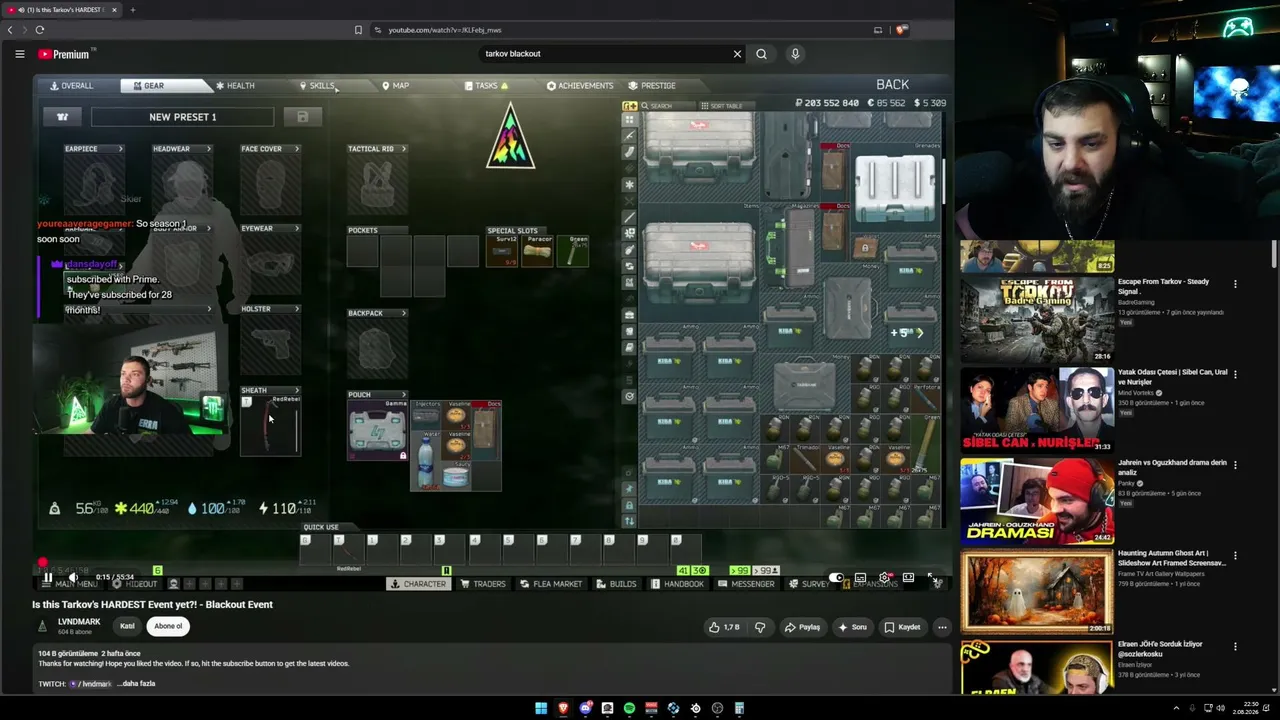Dislike the video
Image resolution: width=1280 pixels, height=720 pixels.
[760, 627]
